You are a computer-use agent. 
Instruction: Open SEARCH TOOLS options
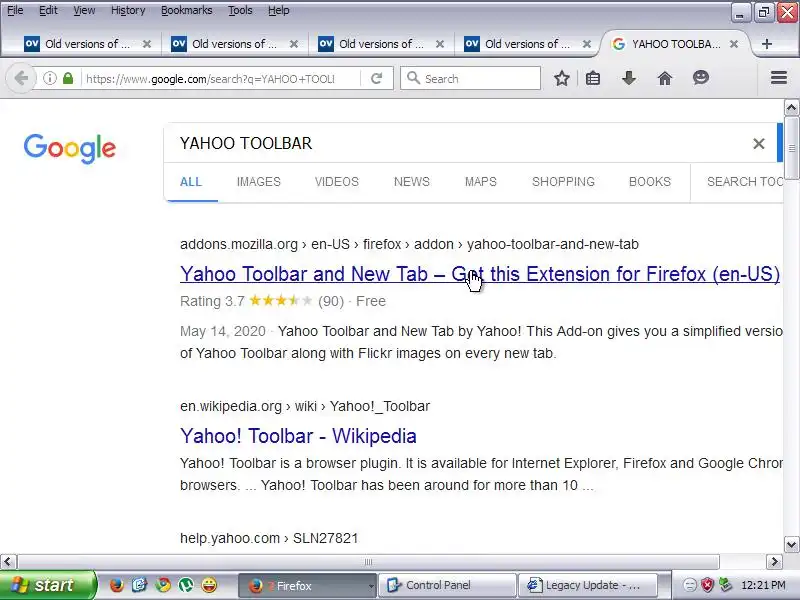click(745, 182)
